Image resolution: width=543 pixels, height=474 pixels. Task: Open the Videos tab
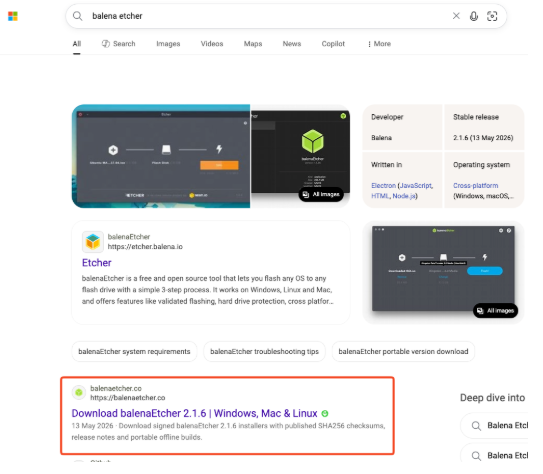pos(212,44)
